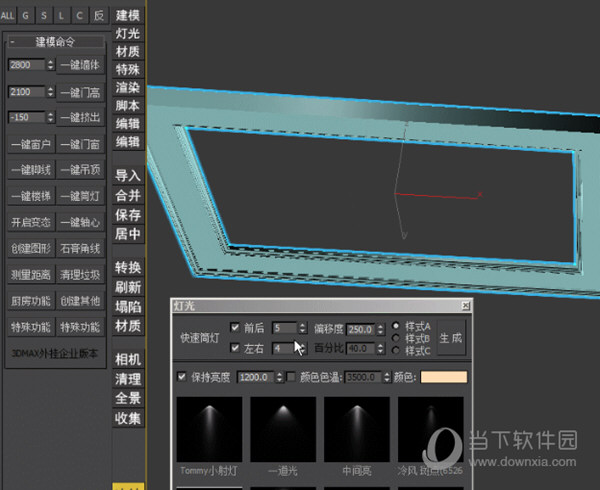The width and height of the screenshot is (600, 490).
Task: Click the 保持亮度 value spinner arrows
Action: [x=278, y=377]
